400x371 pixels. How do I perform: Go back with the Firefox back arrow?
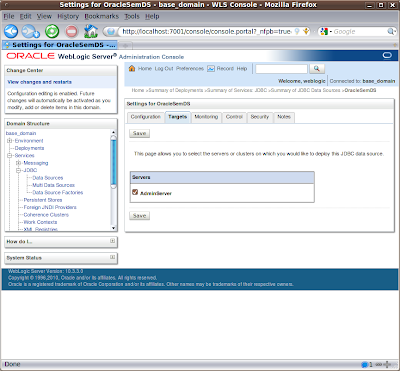pyautogui.click(x=11, y=32)
